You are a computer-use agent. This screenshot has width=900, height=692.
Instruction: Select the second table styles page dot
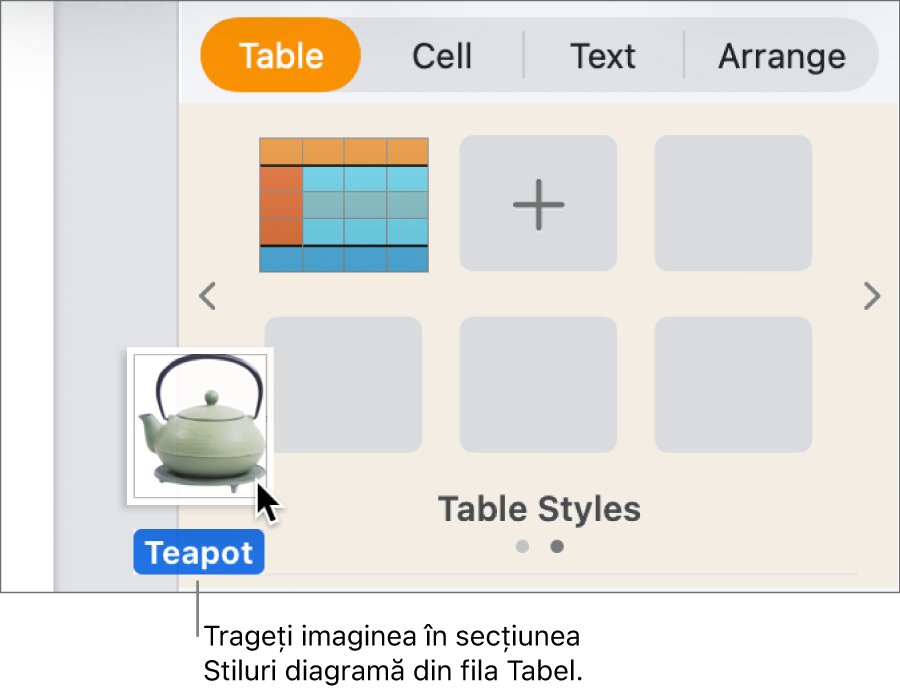pos(557,546)
